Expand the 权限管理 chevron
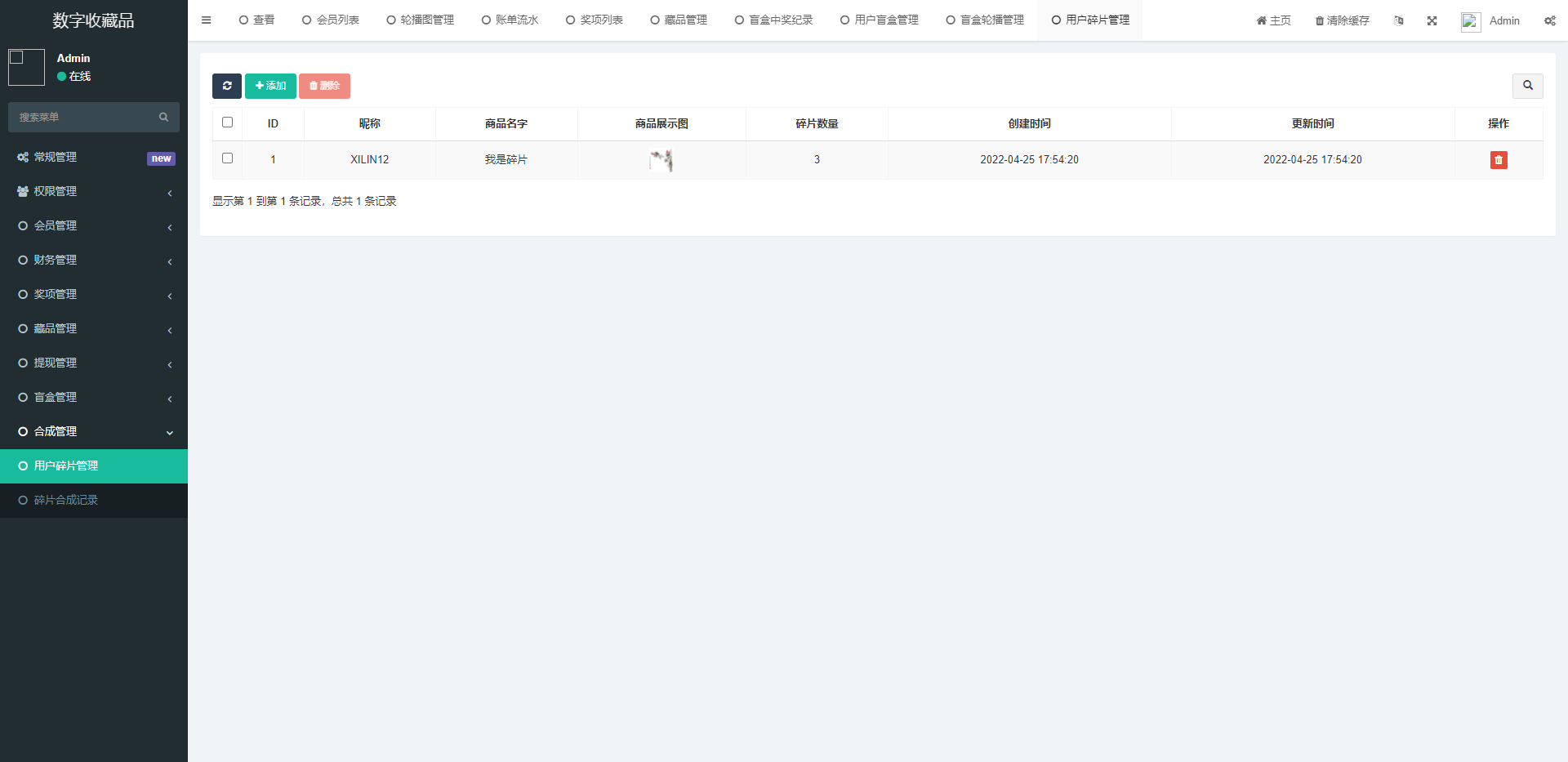The image size is (1568, 762). 170,193
